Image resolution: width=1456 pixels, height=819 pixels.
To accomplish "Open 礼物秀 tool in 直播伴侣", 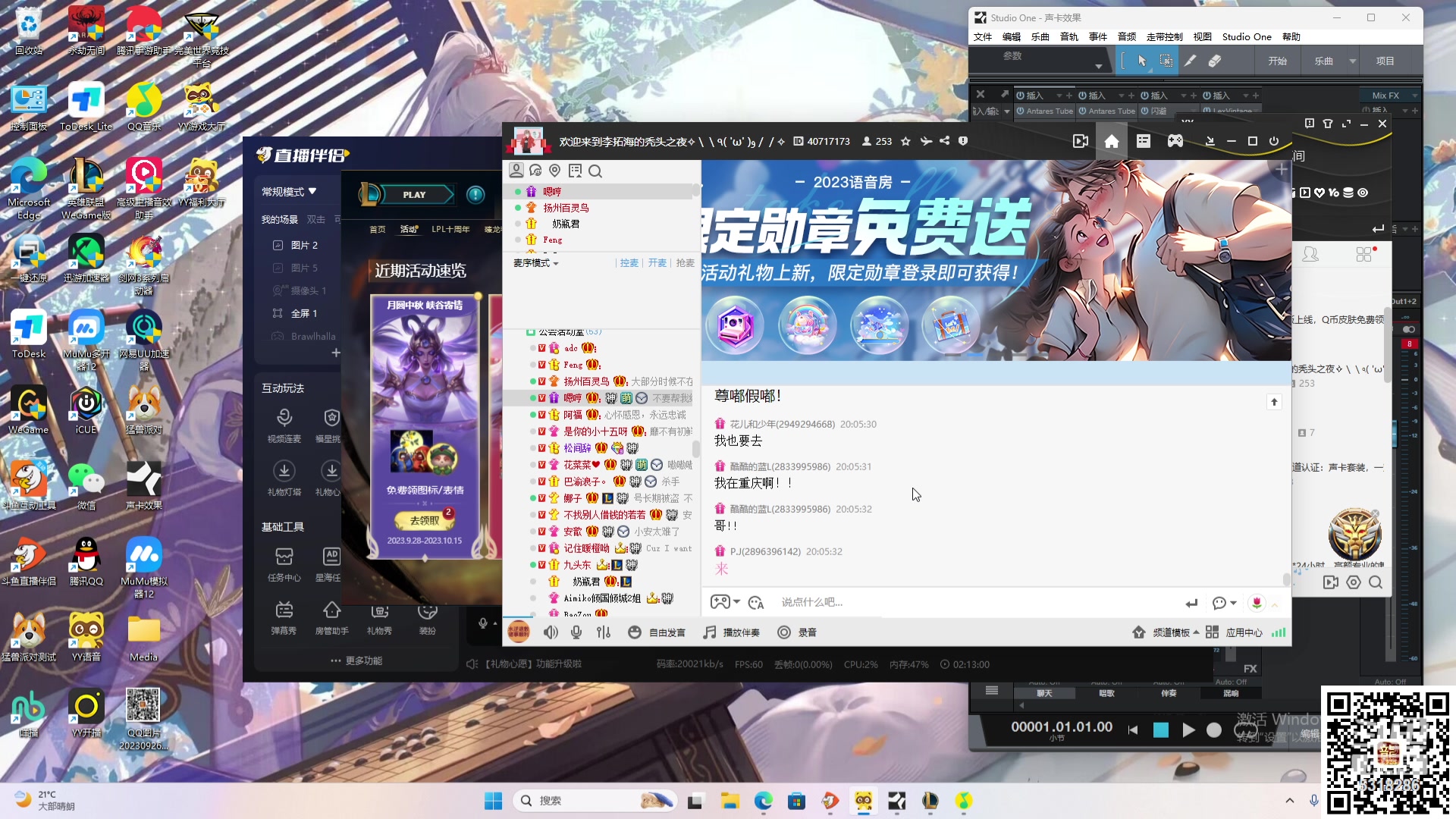I will coord(379,619).
